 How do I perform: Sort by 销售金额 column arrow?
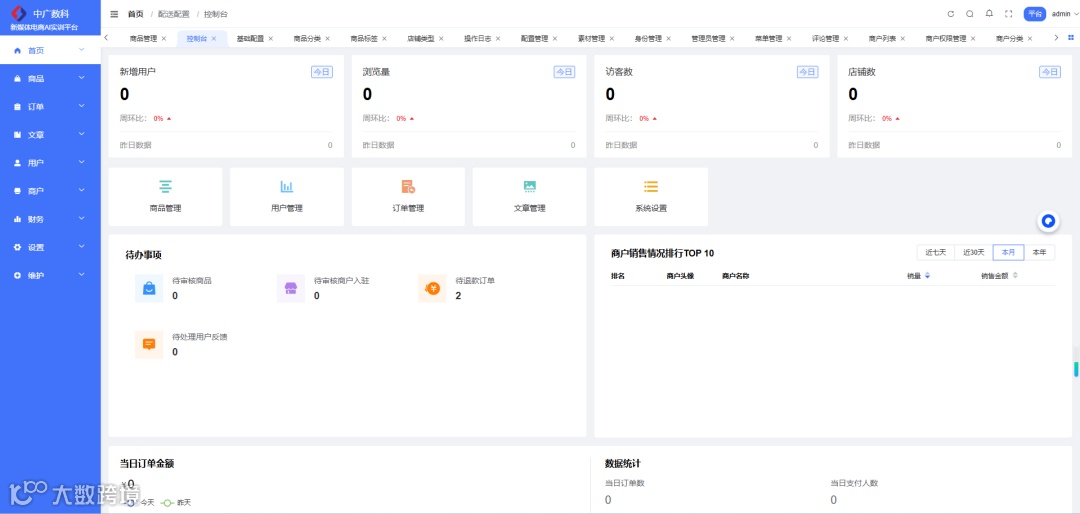[x=1015, y=276]
